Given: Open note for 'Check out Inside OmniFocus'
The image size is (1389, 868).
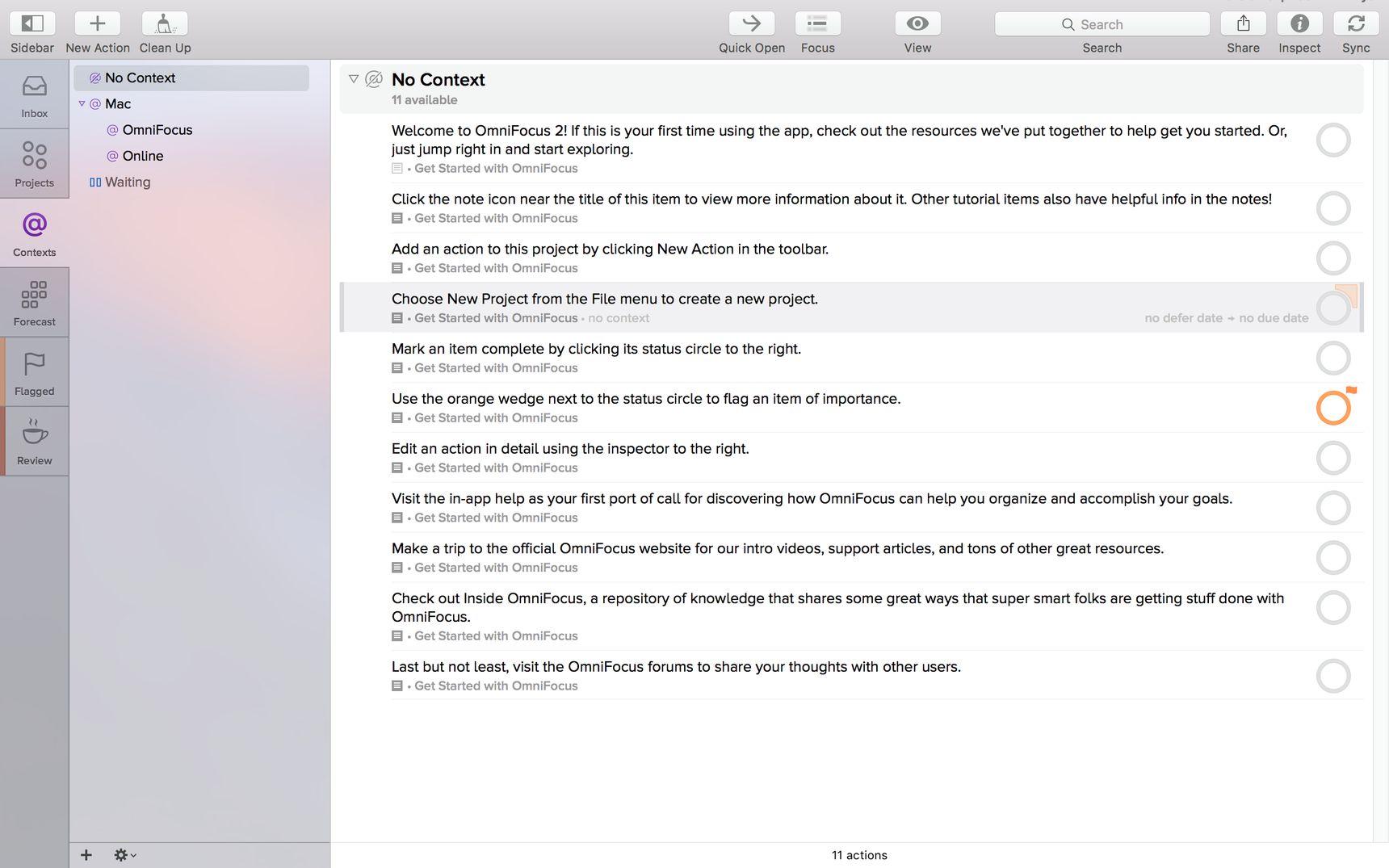Looking at the screenshot, I should click(x=397, y=636).
